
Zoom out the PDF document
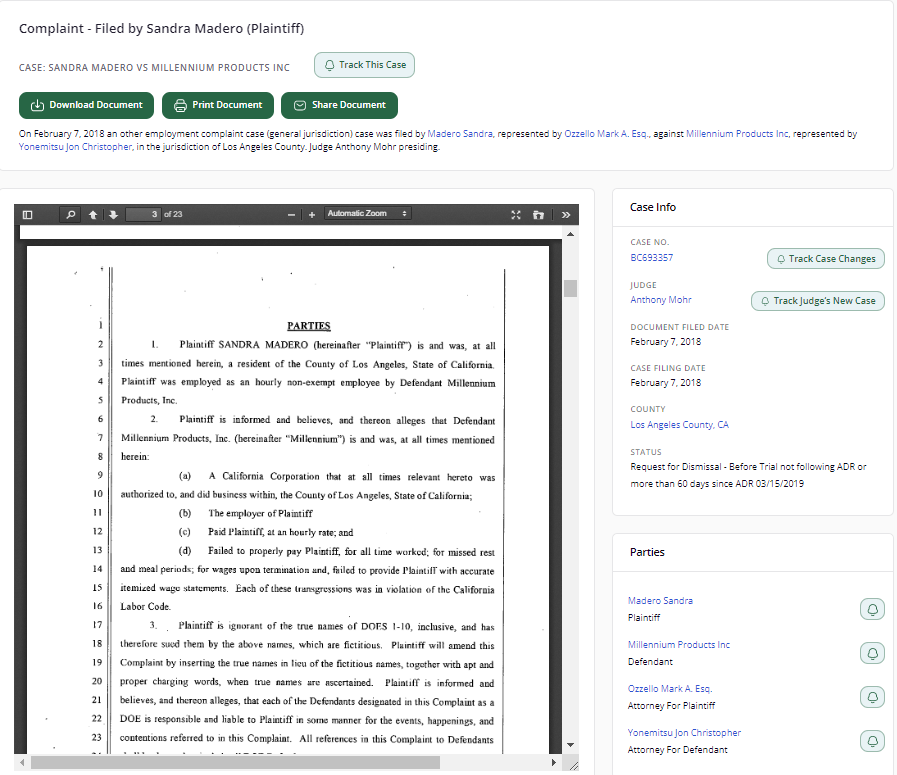291,214
